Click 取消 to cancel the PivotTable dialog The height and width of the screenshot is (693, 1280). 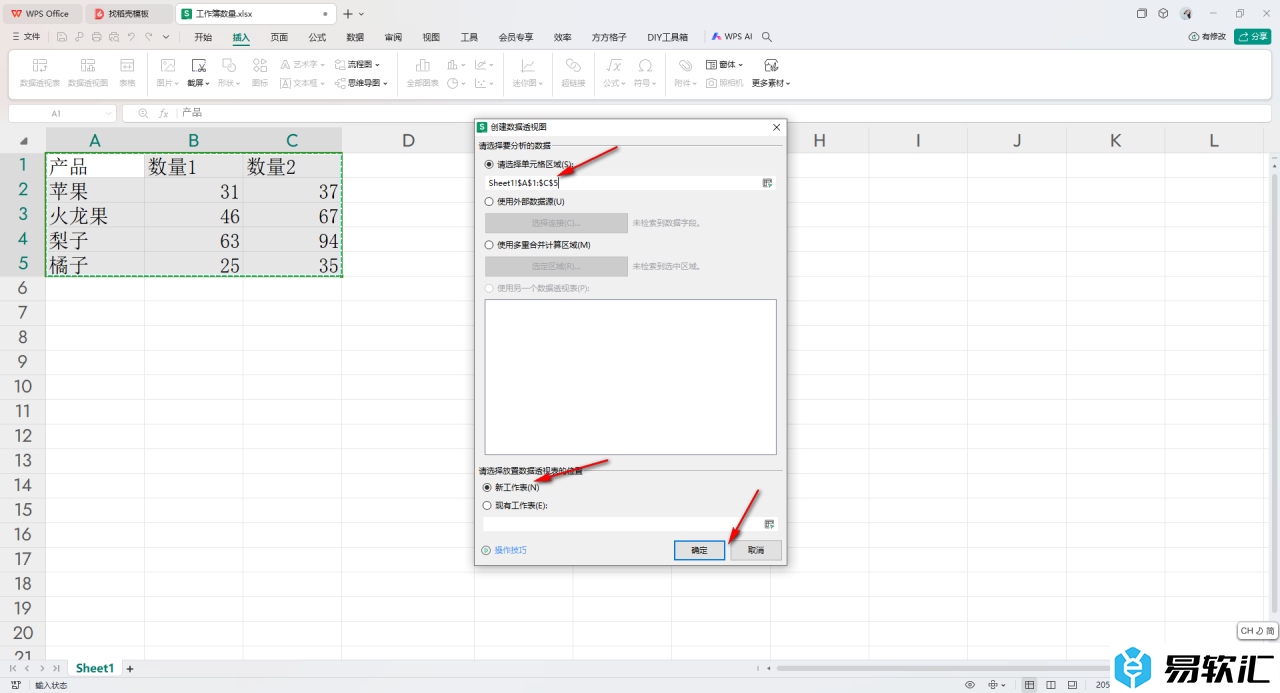point(756,550)
